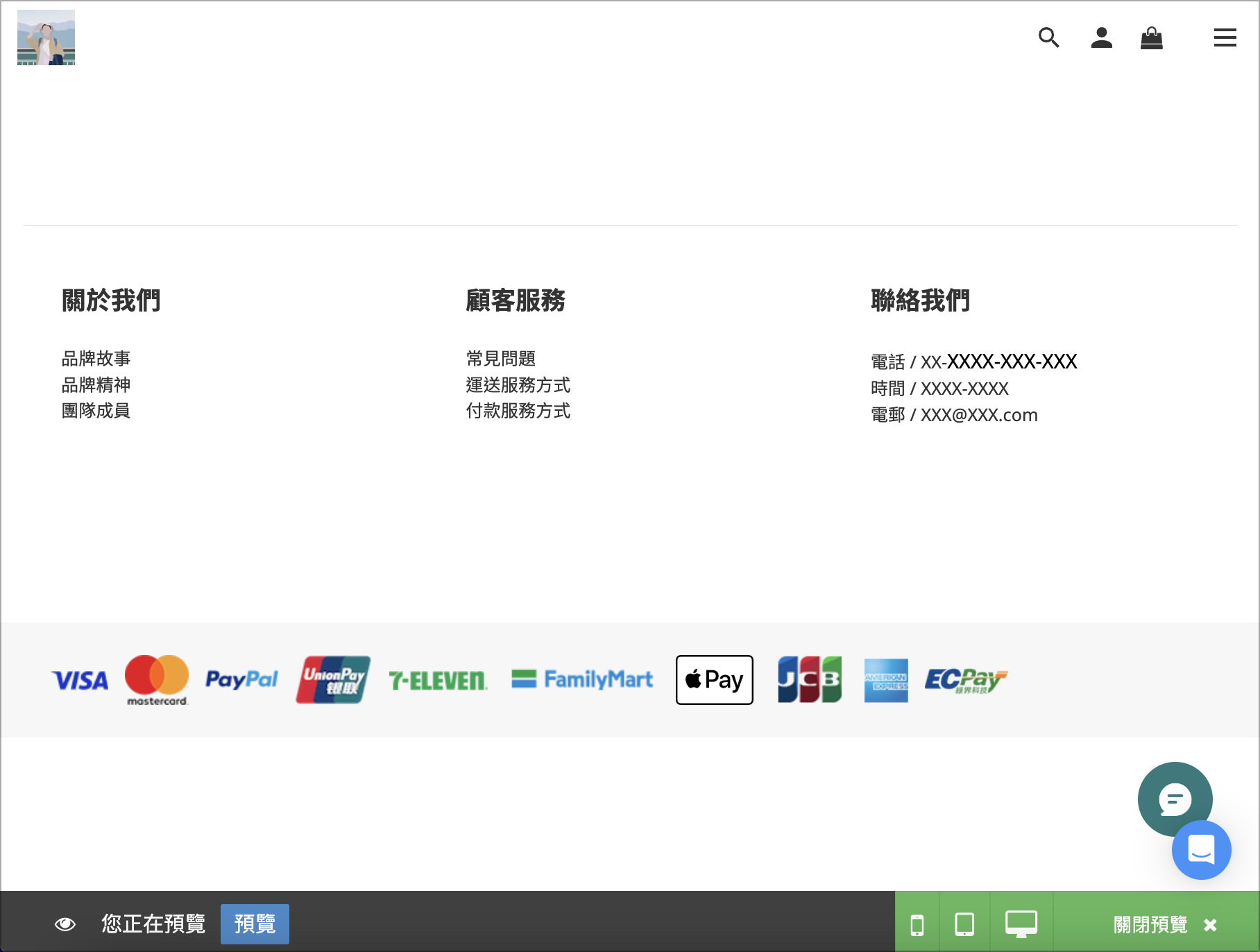Click the 7-ELEVEN logo
The image size is (1260, 952).
[x=438, y=681]
